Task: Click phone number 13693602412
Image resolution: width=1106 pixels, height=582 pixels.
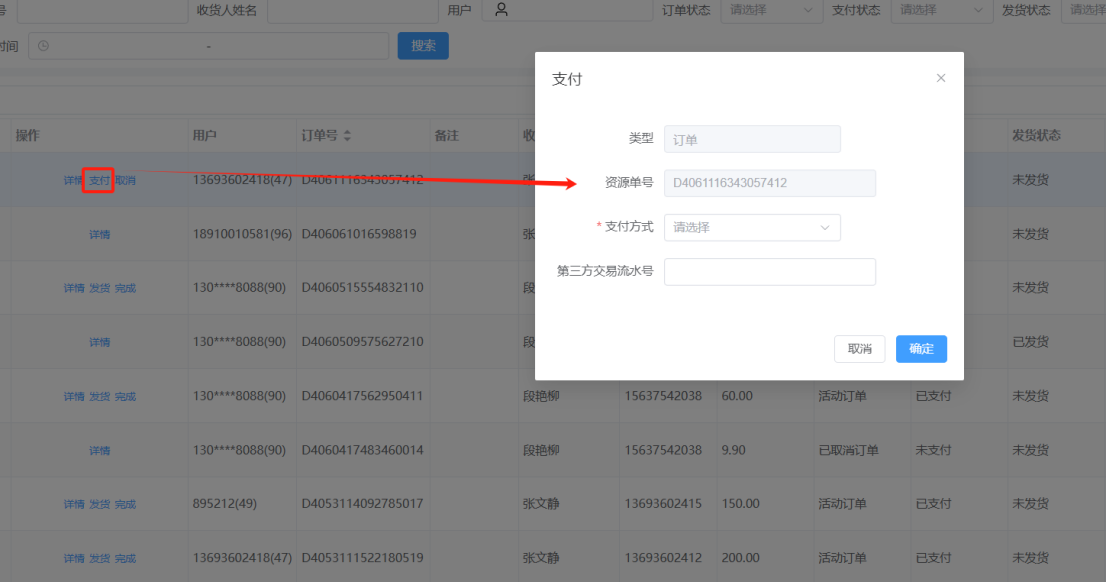Action: [663, 557]
